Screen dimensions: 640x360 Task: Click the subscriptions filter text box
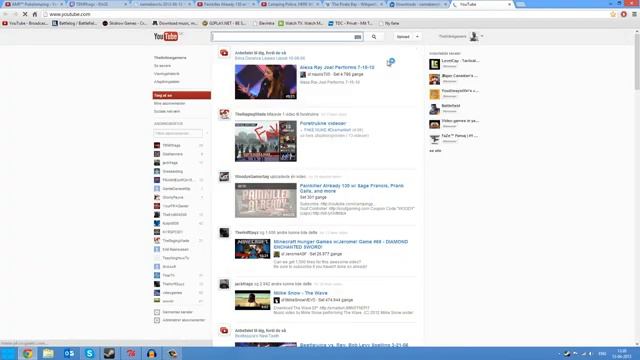coord(178,133)
